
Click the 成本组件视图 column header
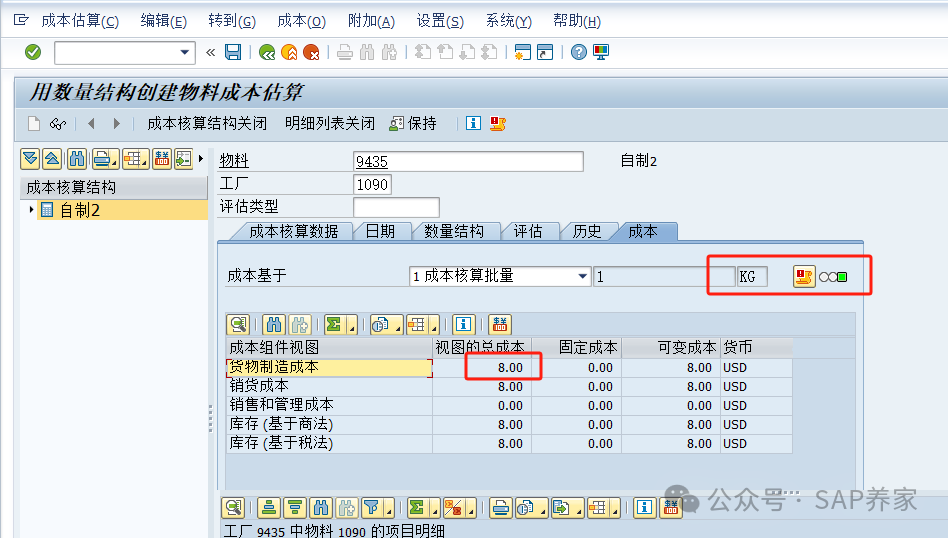point(330,348)
